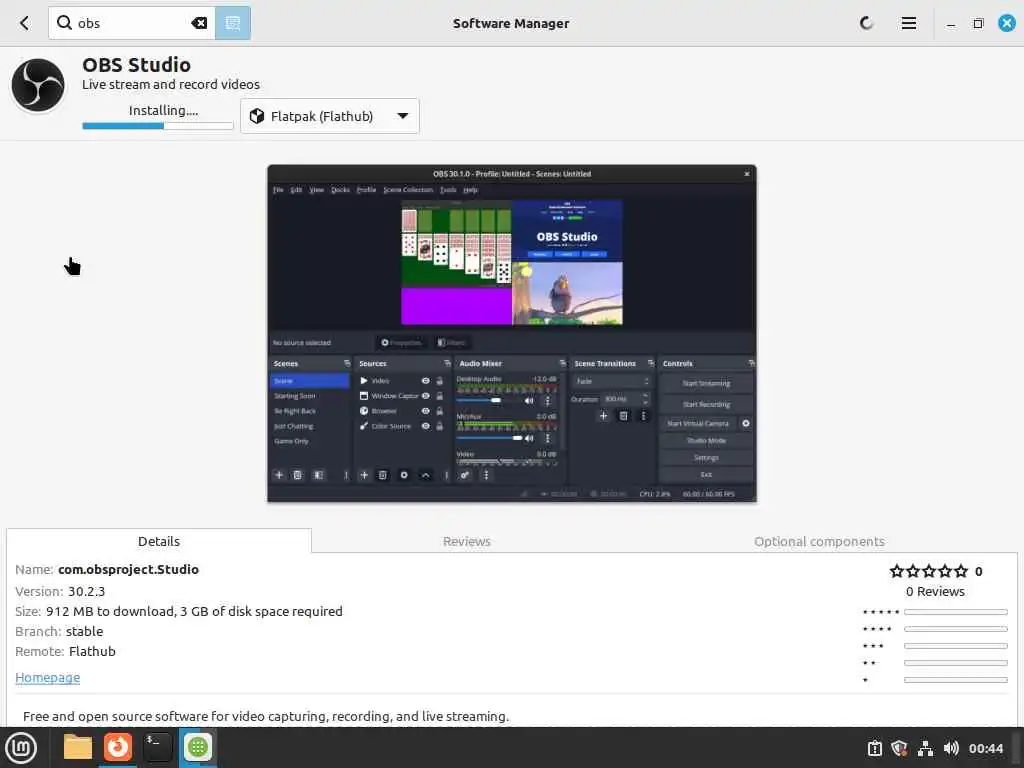Open the OBS Studio screenshot preview
The width and height of the screenshot is (1024, 768).
pos(512,333)
